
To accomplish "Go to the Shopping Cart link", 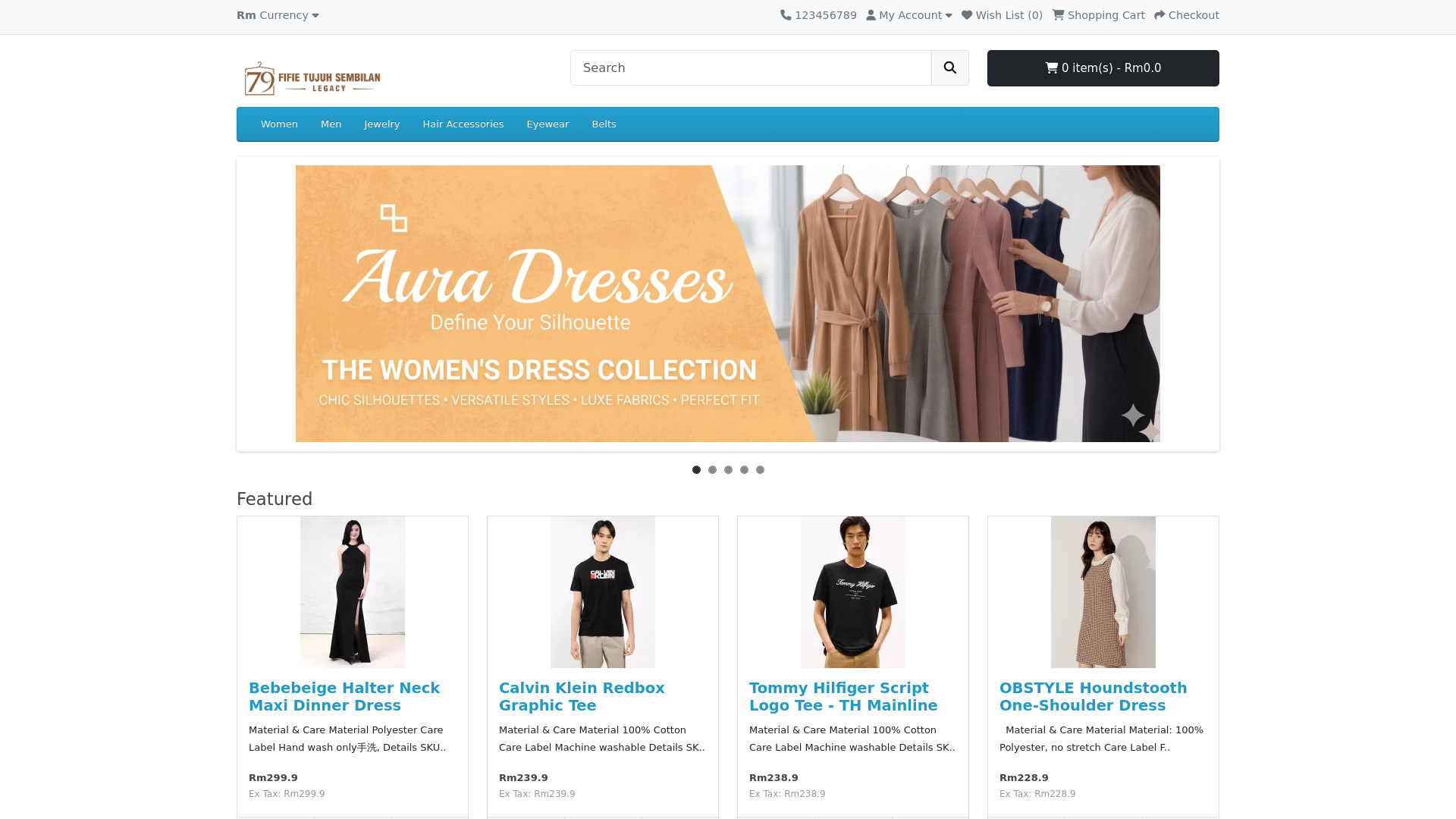I will pos(1098,15).
